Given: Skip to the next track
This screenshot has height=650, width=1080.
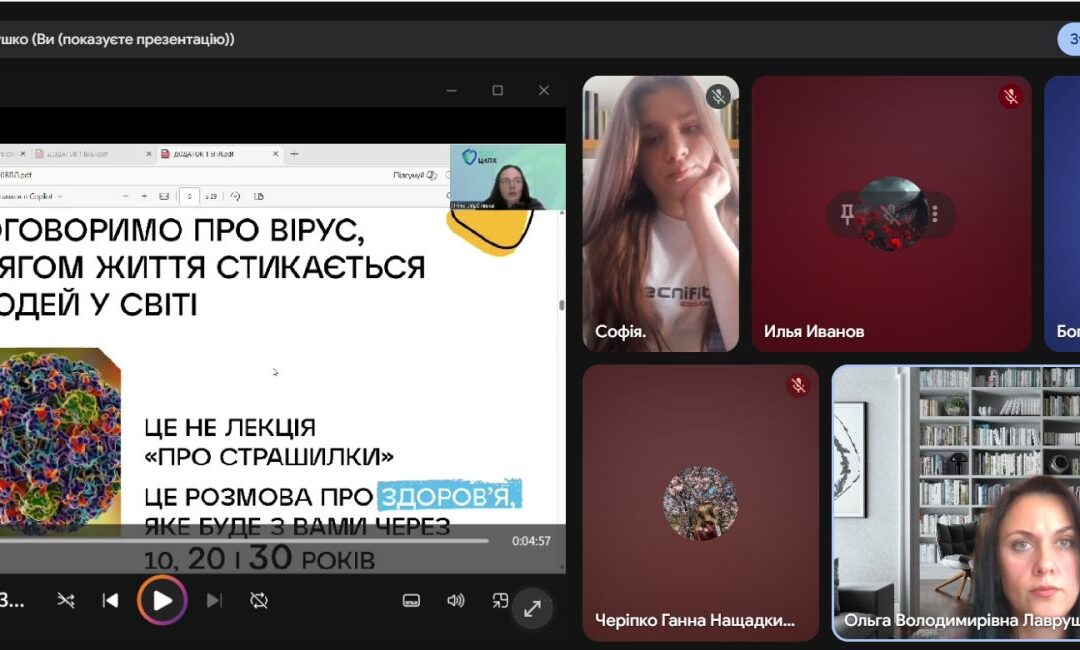Looking at the screenshot, I should (214, 600).
